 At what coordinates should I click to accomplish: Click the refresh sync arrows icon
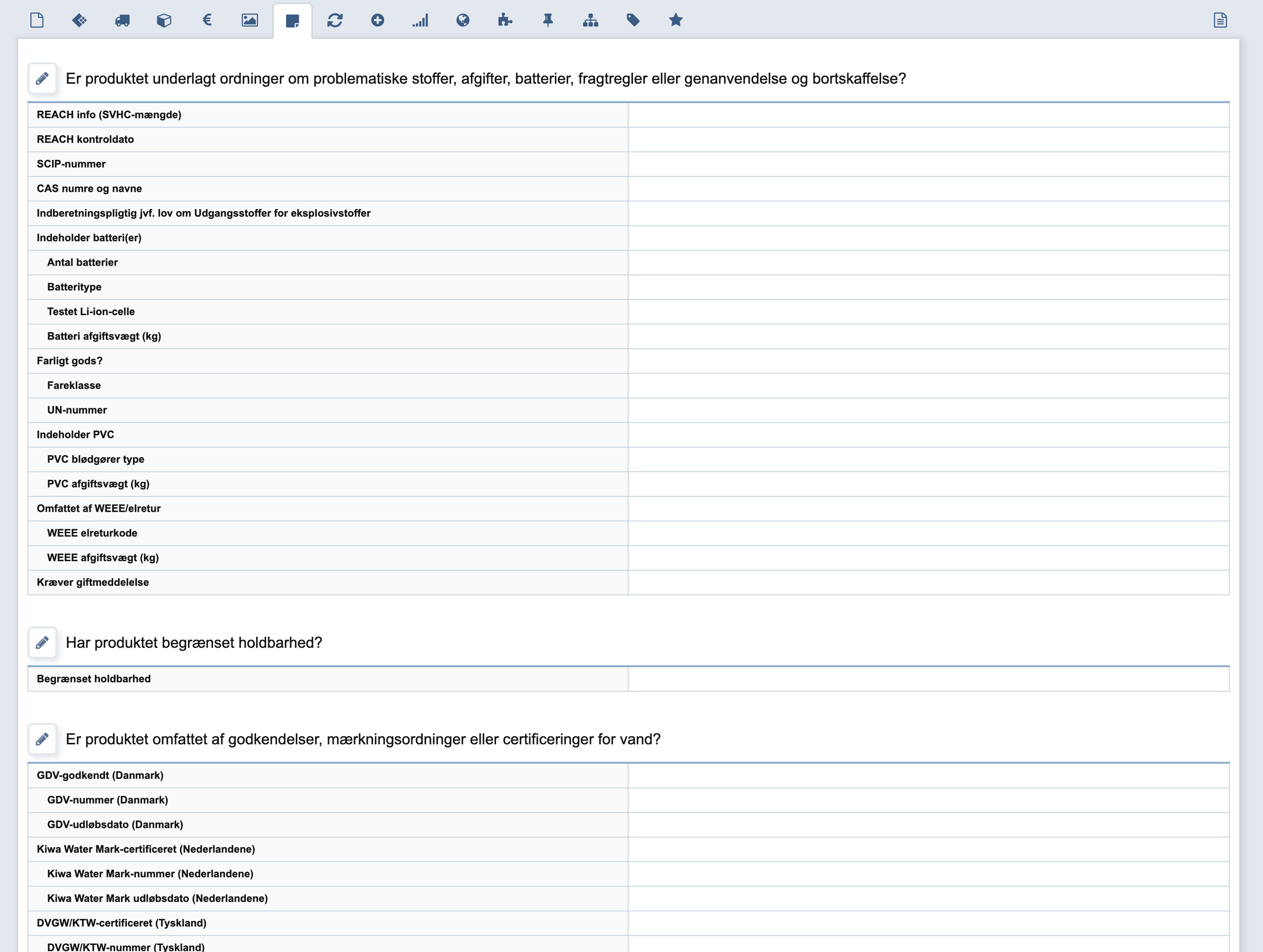[x=335, y=21]
